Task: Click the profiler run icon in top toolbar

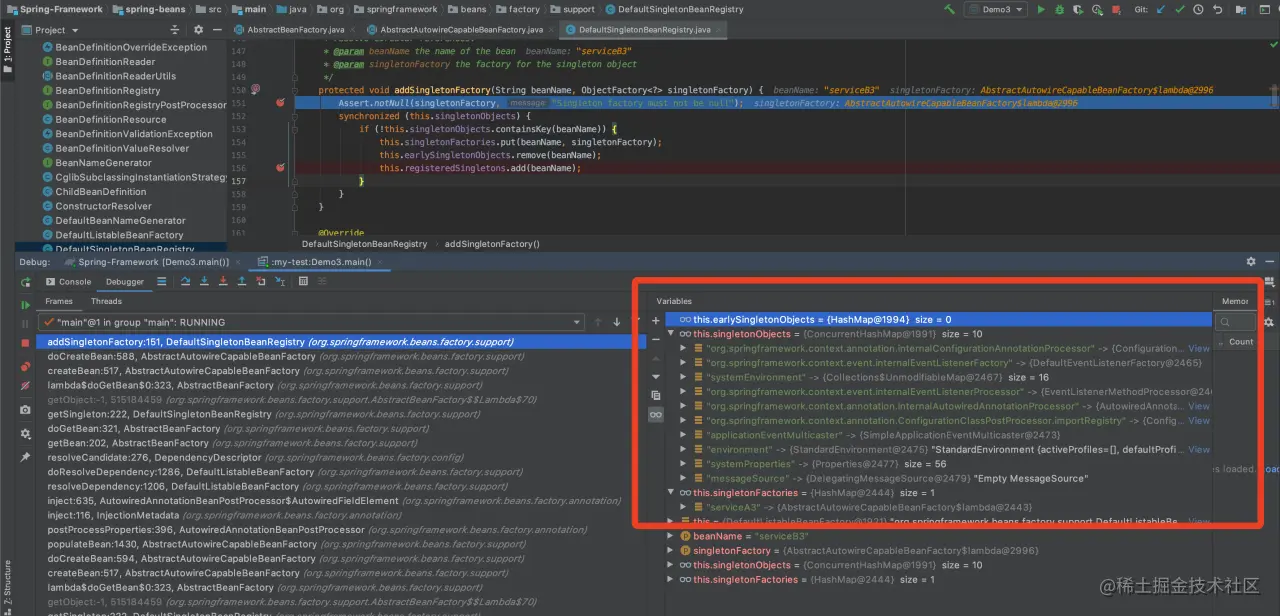Action: tap(1098, 9)
